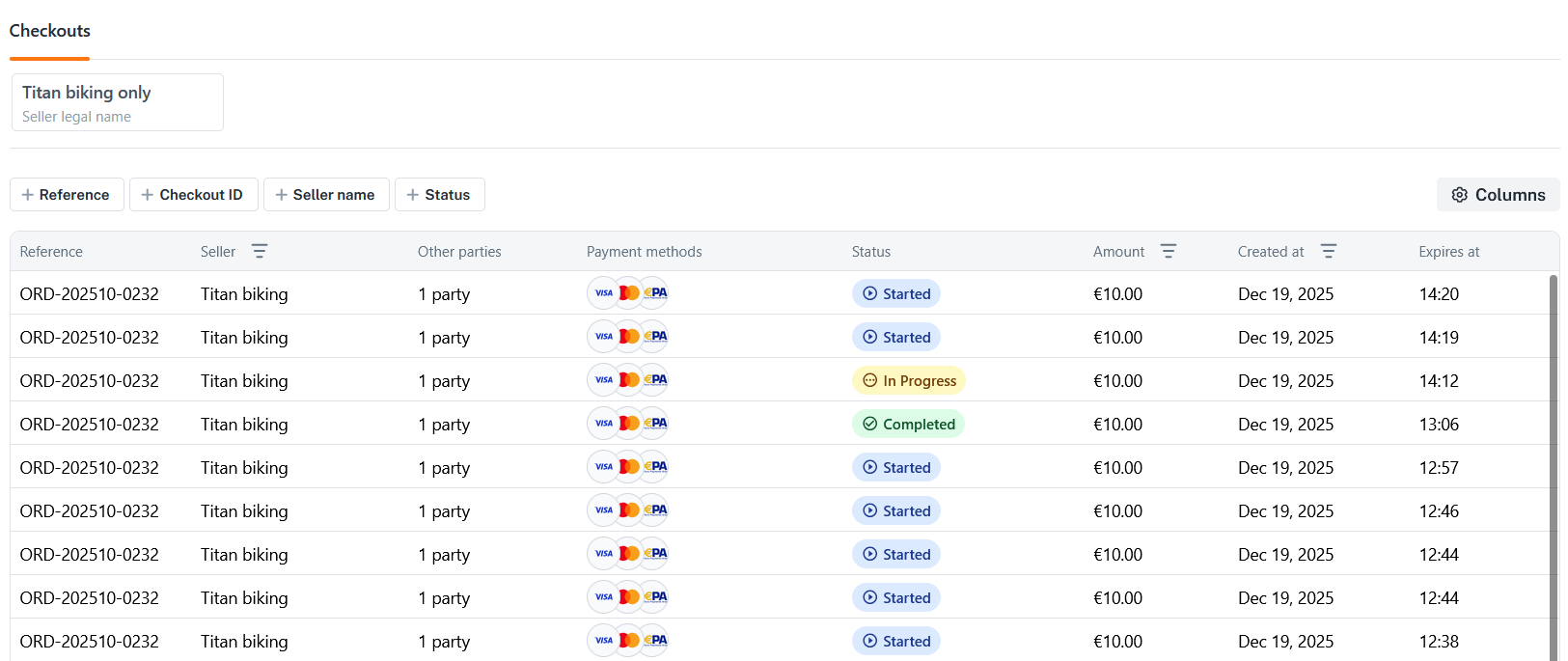Screen dimensions: 1568x661
Task: Click the table vertical scrollbar
Action: pos(1554,468)
